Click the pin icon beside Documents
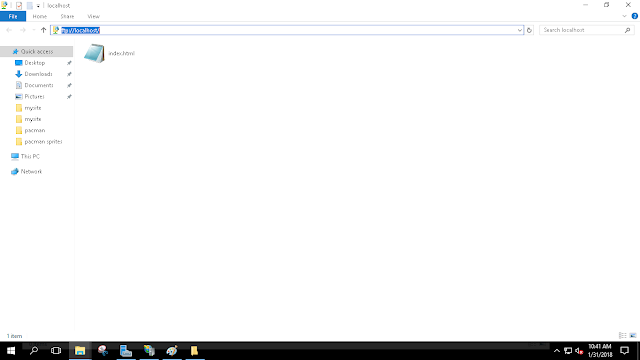 [x=69, y=85]
